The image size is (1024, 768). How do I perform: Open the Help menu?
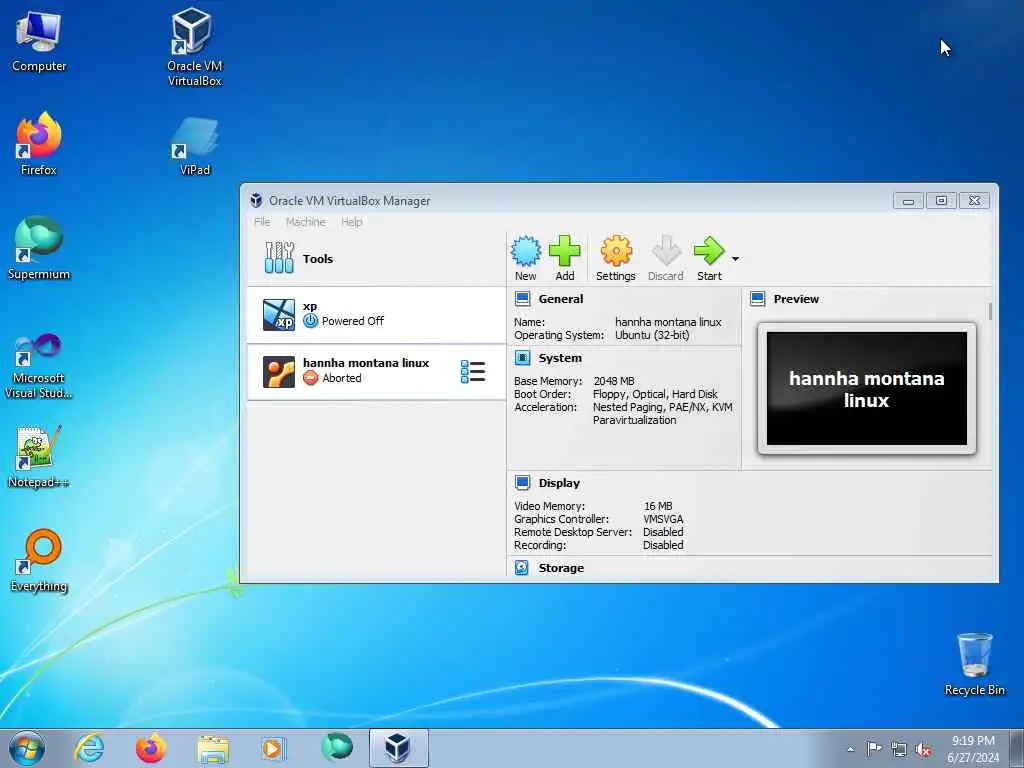pyautogui.click(x=351, y=222)
